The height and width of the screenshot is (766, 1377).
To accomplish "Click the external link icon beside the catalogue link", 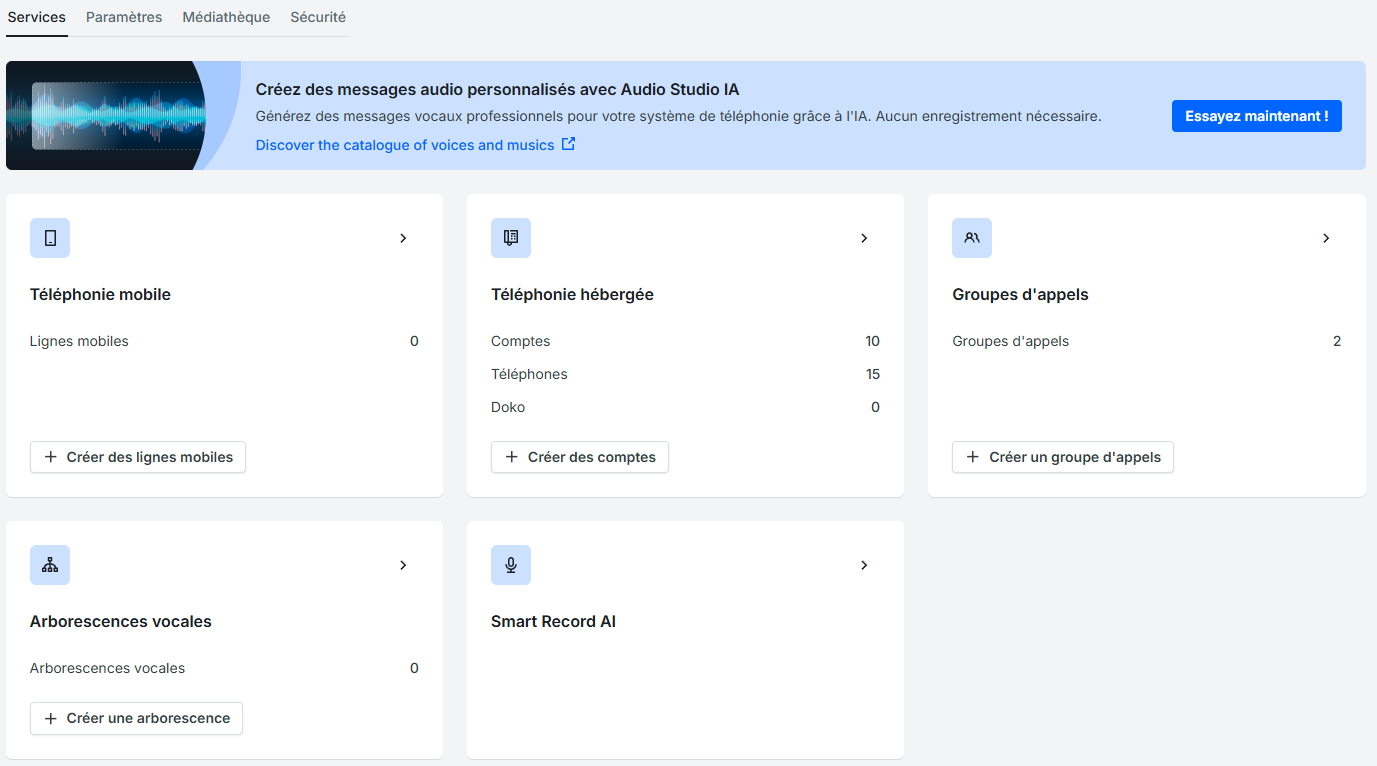I will coord(568,144).
